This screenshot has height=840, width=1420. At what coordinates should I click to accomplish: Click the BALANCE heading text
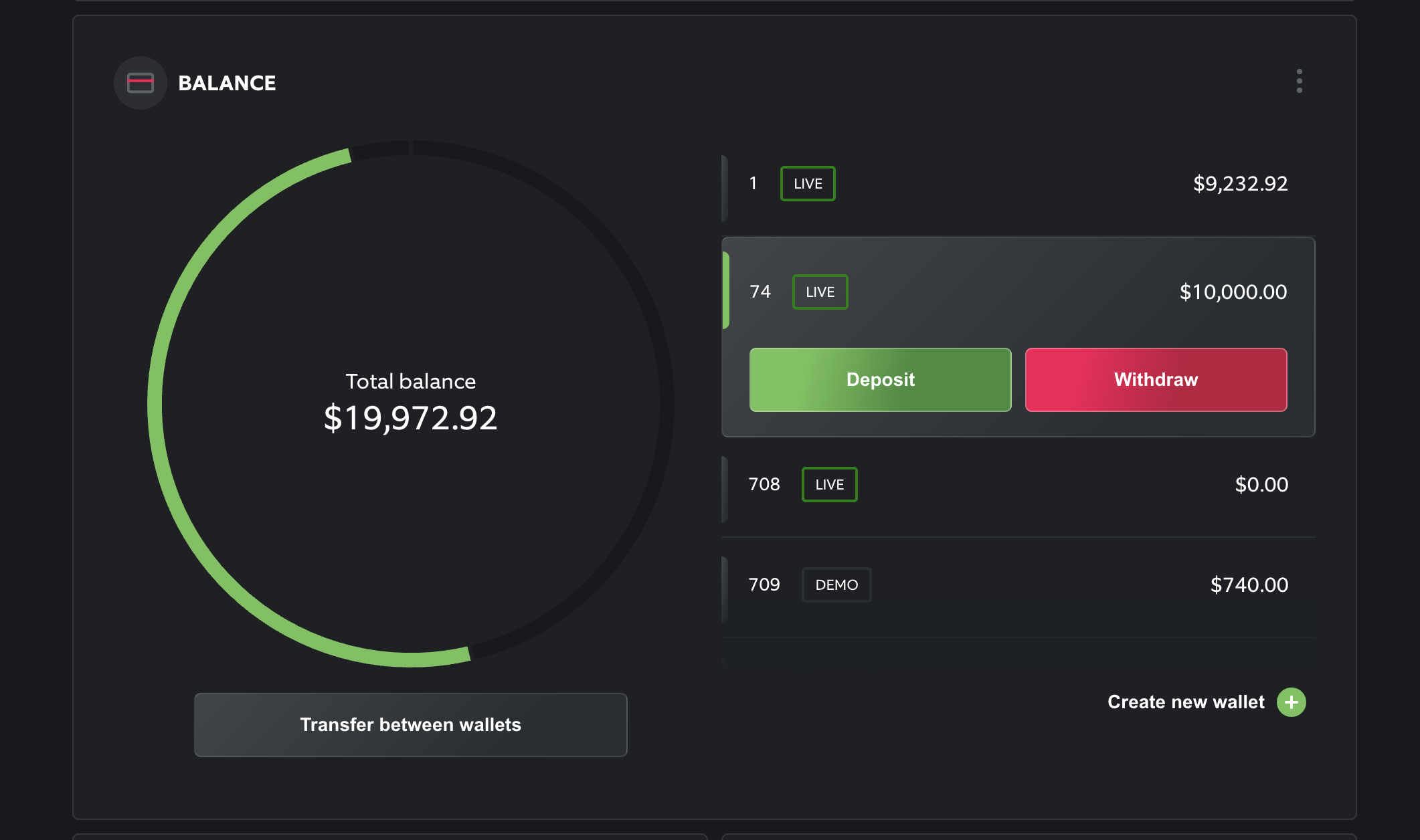point(227,83)
